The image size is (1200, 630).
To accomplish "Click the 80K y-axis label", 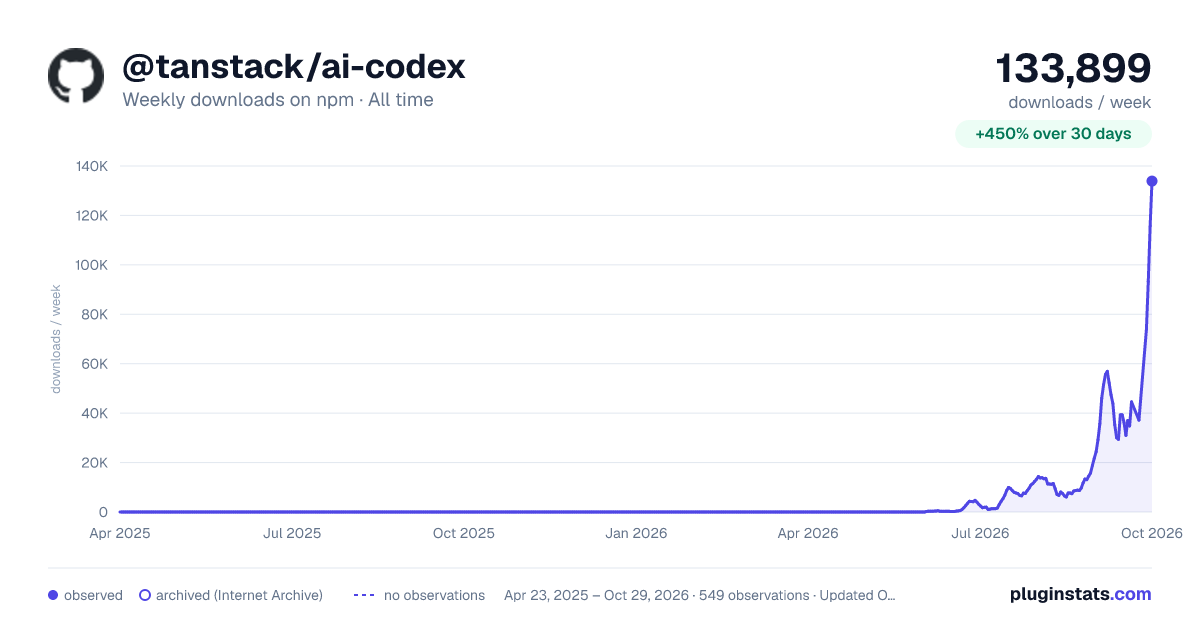I will 95,315.
